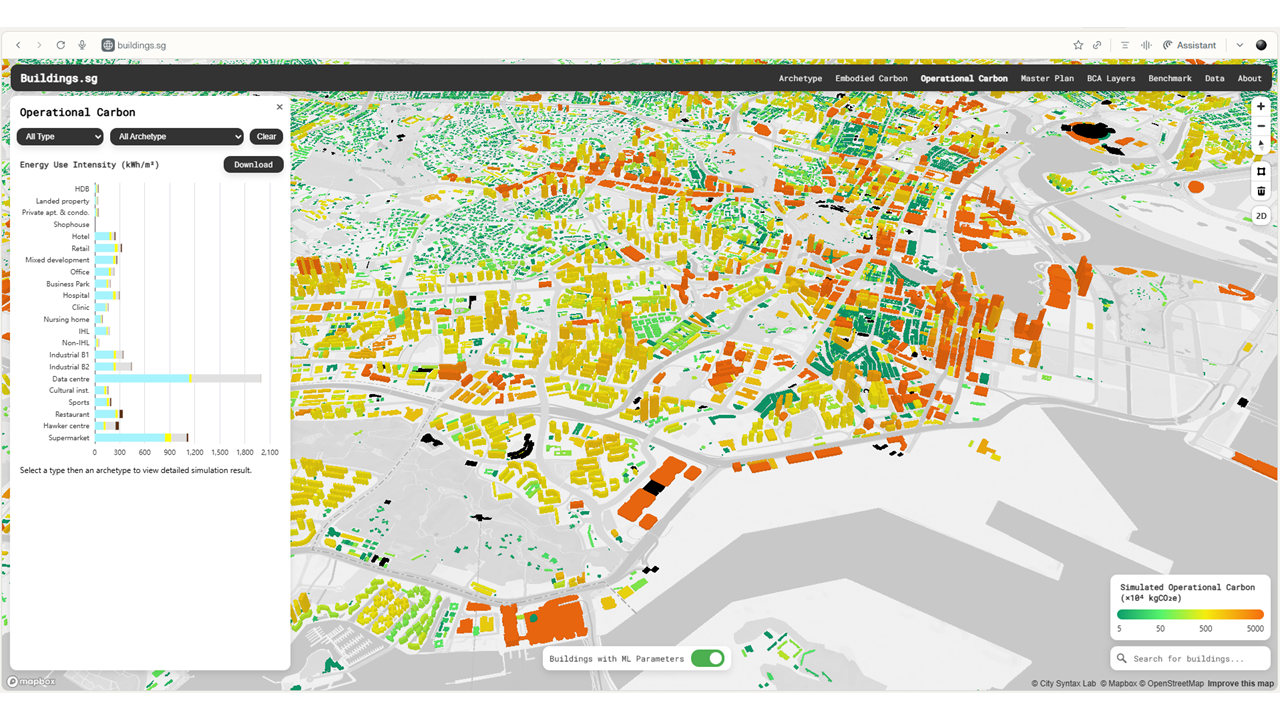Click the Supermarket bar in chart
This screenshot has height=720, width=1280.
point(141,438)
